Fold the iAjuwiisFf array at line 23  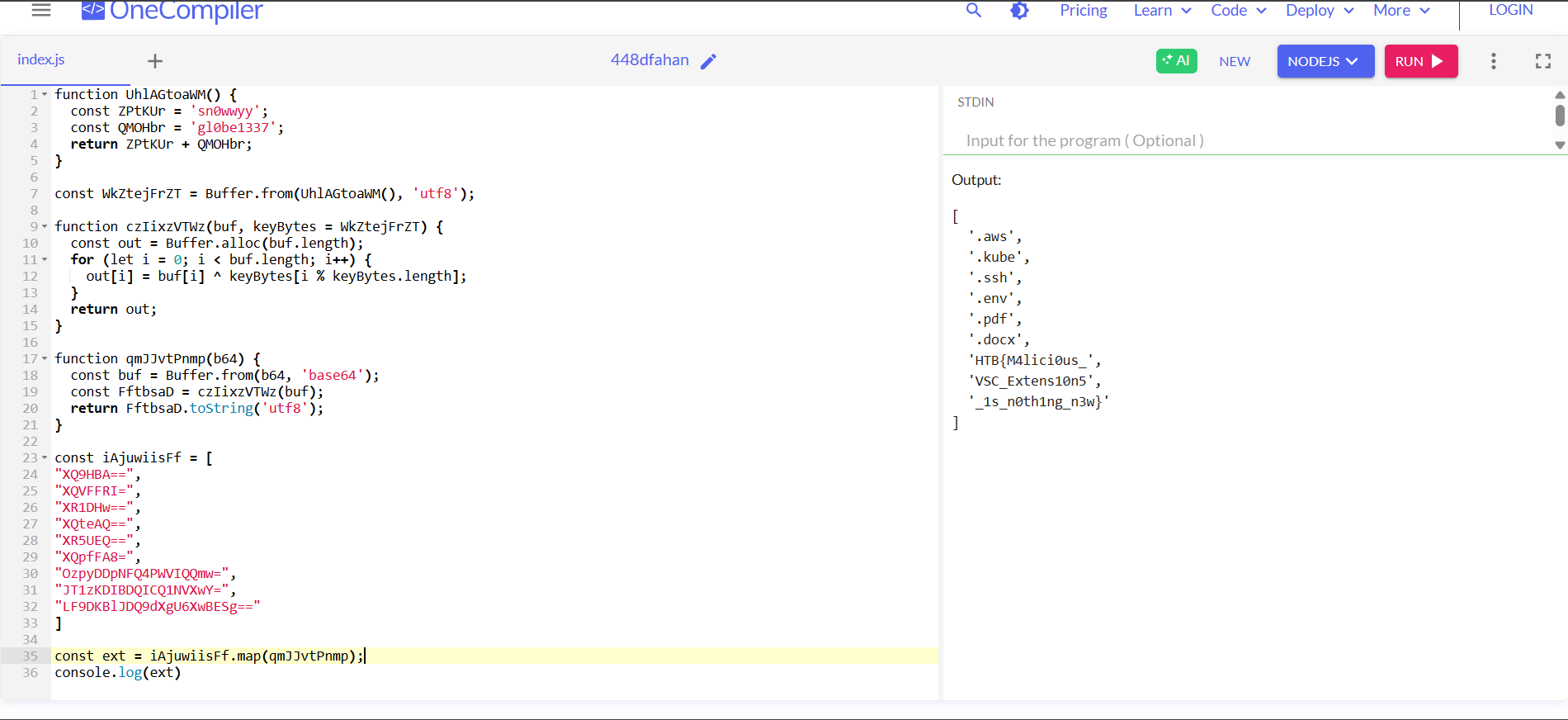45,458
